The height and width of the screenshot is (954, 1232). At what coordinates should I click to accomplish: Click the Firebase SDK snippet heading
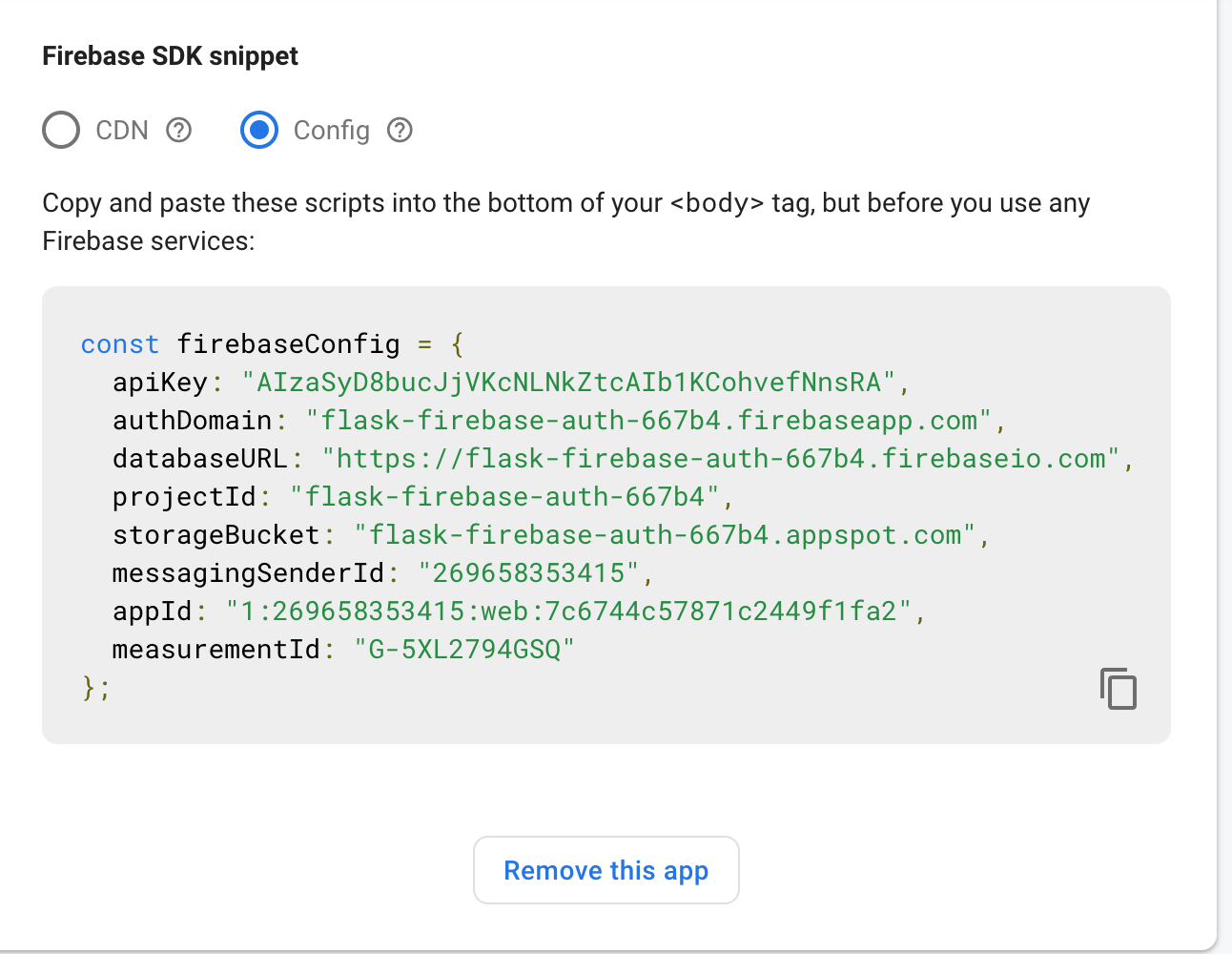point(170,55)
